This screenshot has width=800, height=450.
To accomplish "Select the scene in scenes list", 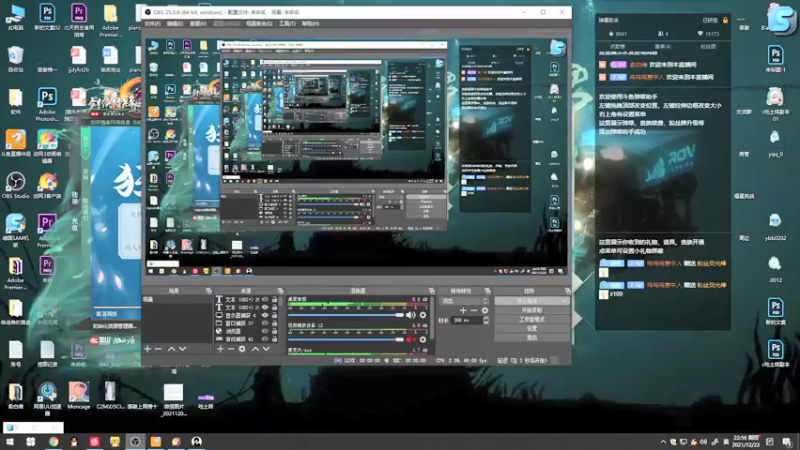I will point(177,299).
